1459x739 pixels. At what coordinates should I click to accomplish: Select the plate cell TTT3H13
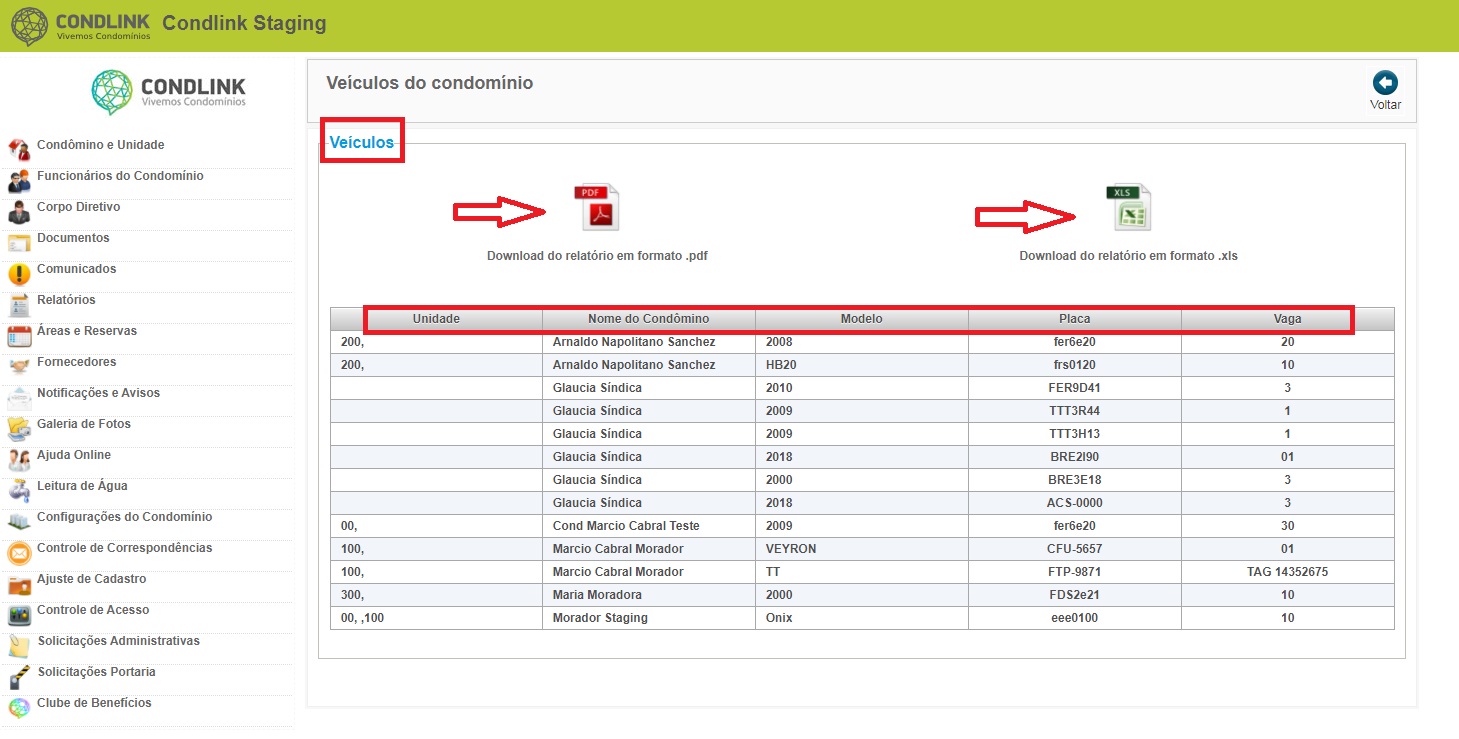tap(1075, 434)
